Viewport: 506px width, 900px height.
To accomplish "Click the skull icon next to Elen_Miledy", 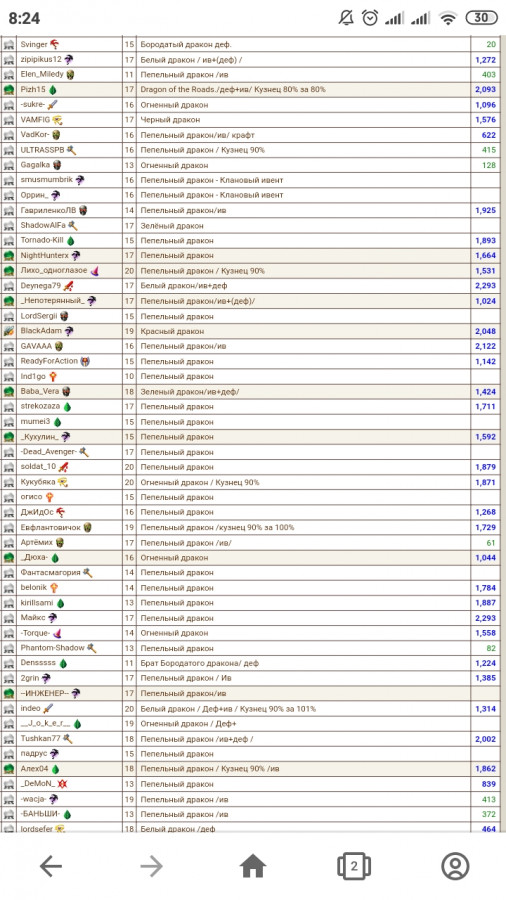I will 70,75.
